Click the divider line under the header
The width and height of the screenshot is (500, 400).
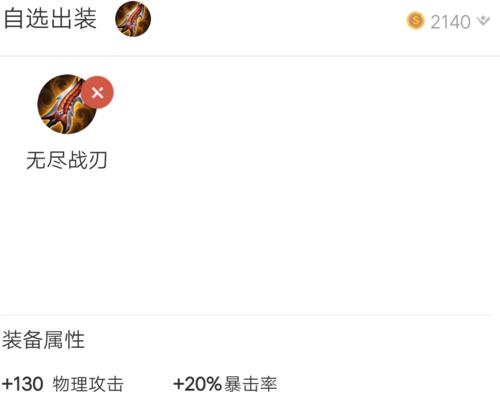pyautogui.click(x=250, y=56)
